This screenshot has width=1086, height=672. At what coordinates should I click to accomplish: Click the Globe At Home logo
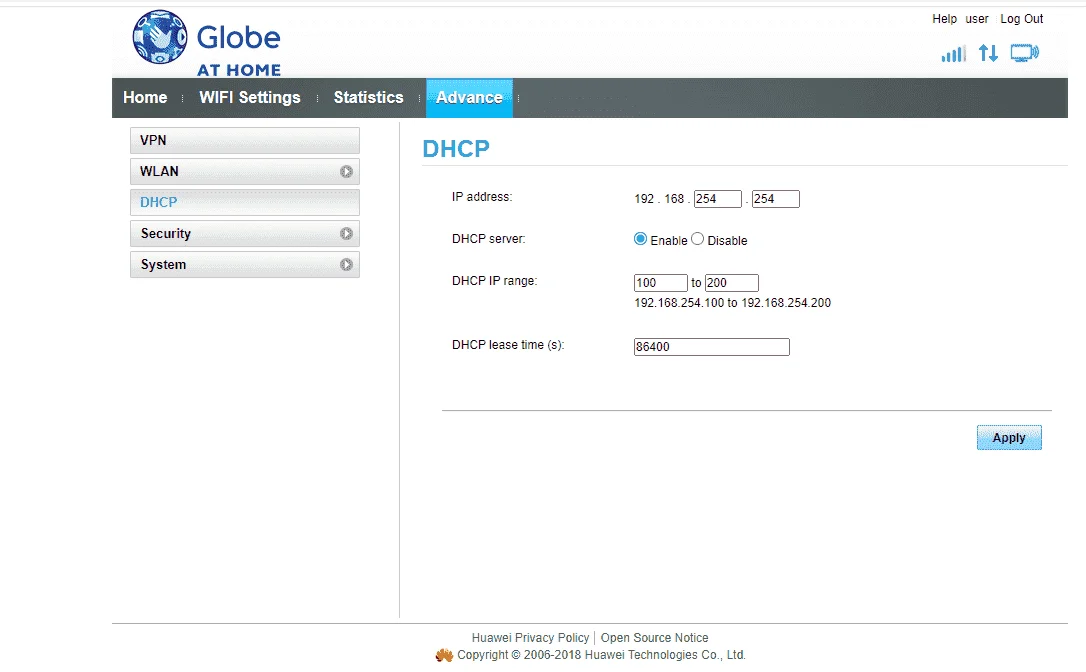206,43
